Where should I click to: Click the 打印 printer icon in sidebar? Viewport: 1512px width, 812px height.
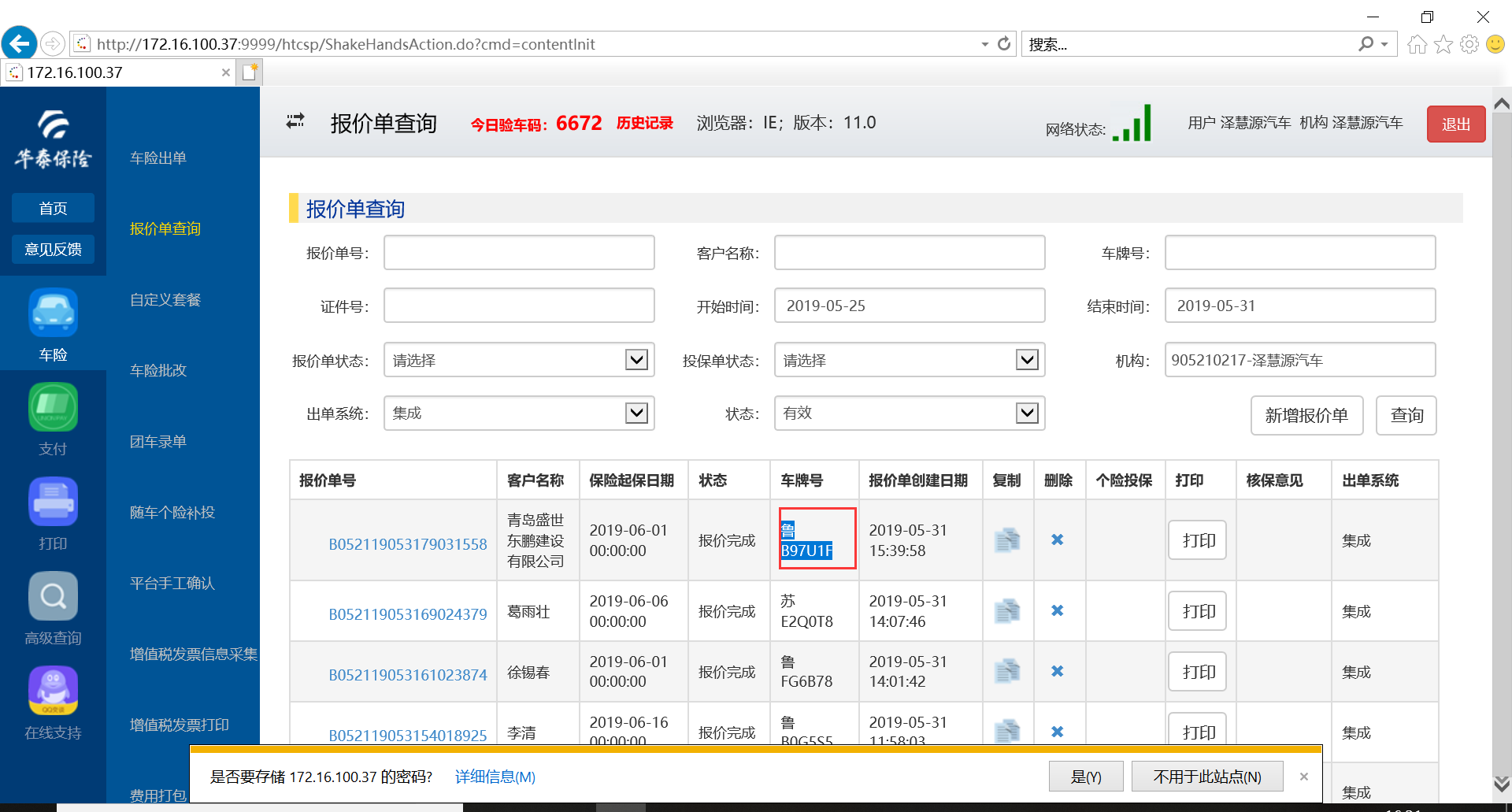click(x=53, y=502)
